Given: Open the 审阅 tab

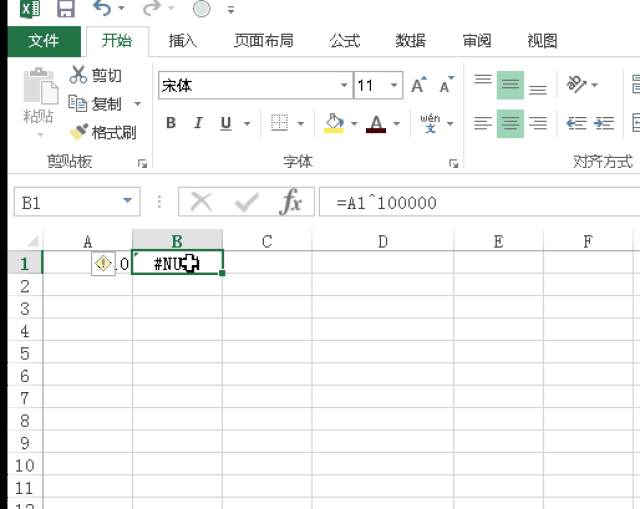Looking at the screenshot, I should click(477, 41).
